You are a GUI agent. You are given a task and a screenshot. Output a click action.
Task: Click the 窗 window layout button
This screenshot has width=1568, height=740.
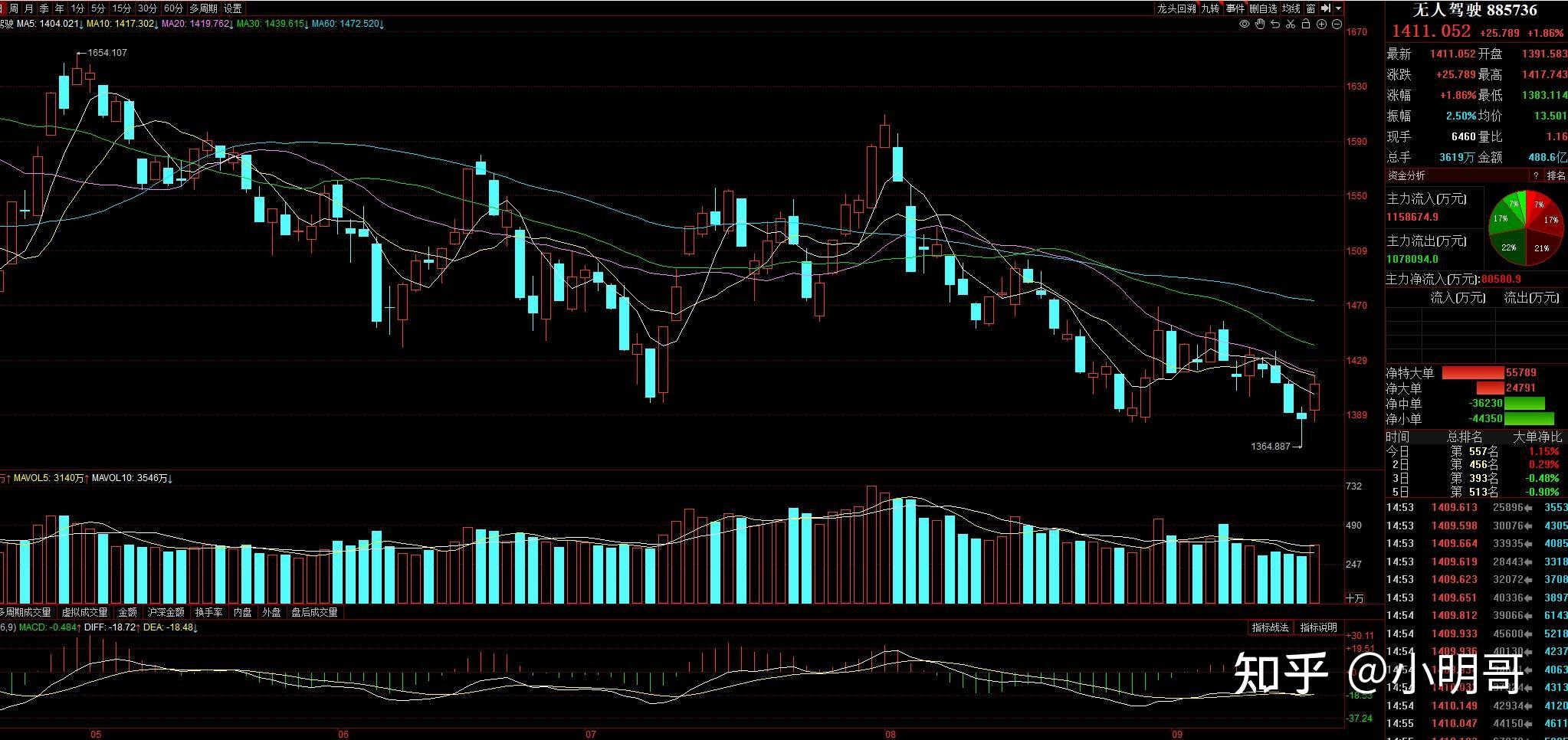click(1311, 8)
